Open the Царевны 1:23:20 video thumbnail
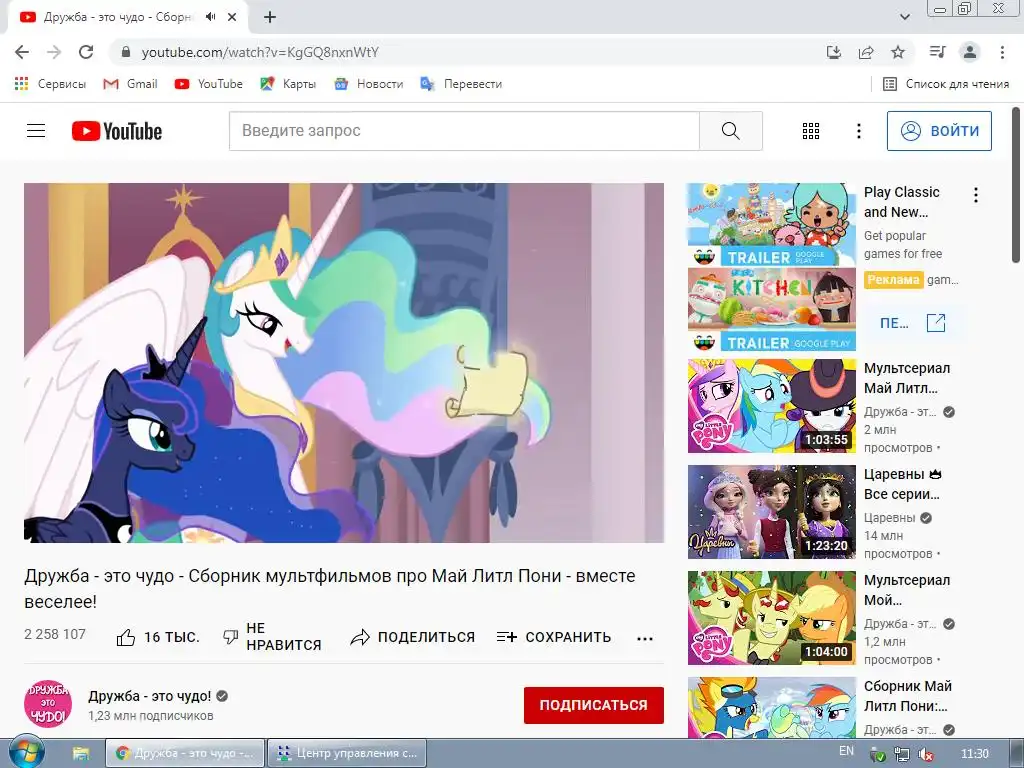This screenshot has width=1024, height=768. (x=771, y=512)
